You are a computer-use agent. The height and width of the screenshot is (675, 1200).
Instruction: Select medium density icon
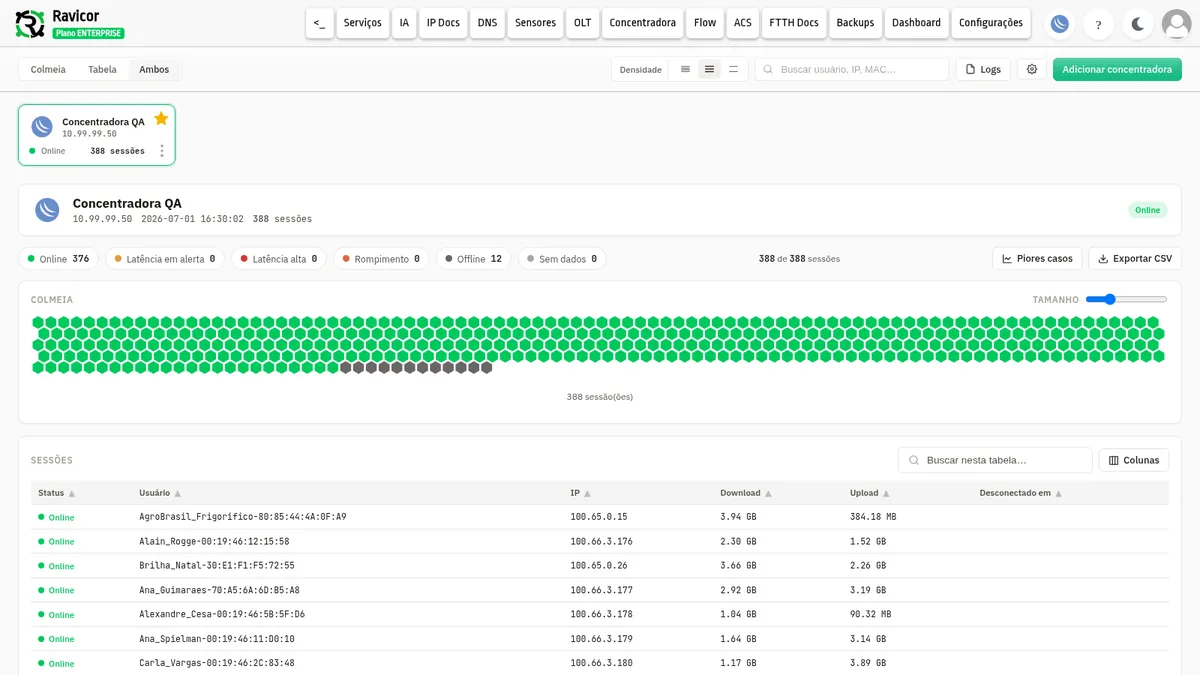(x=709, y=69)
